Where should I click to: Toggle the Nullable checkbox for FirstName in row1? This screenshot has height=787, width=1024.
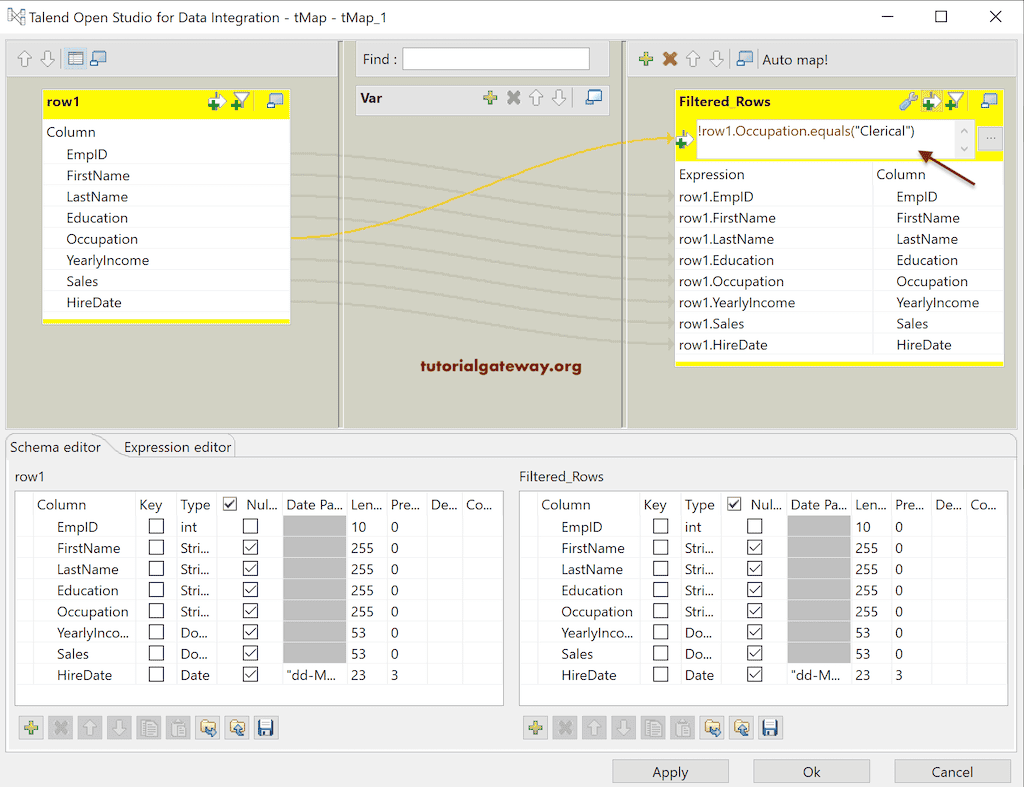[251, 547]
